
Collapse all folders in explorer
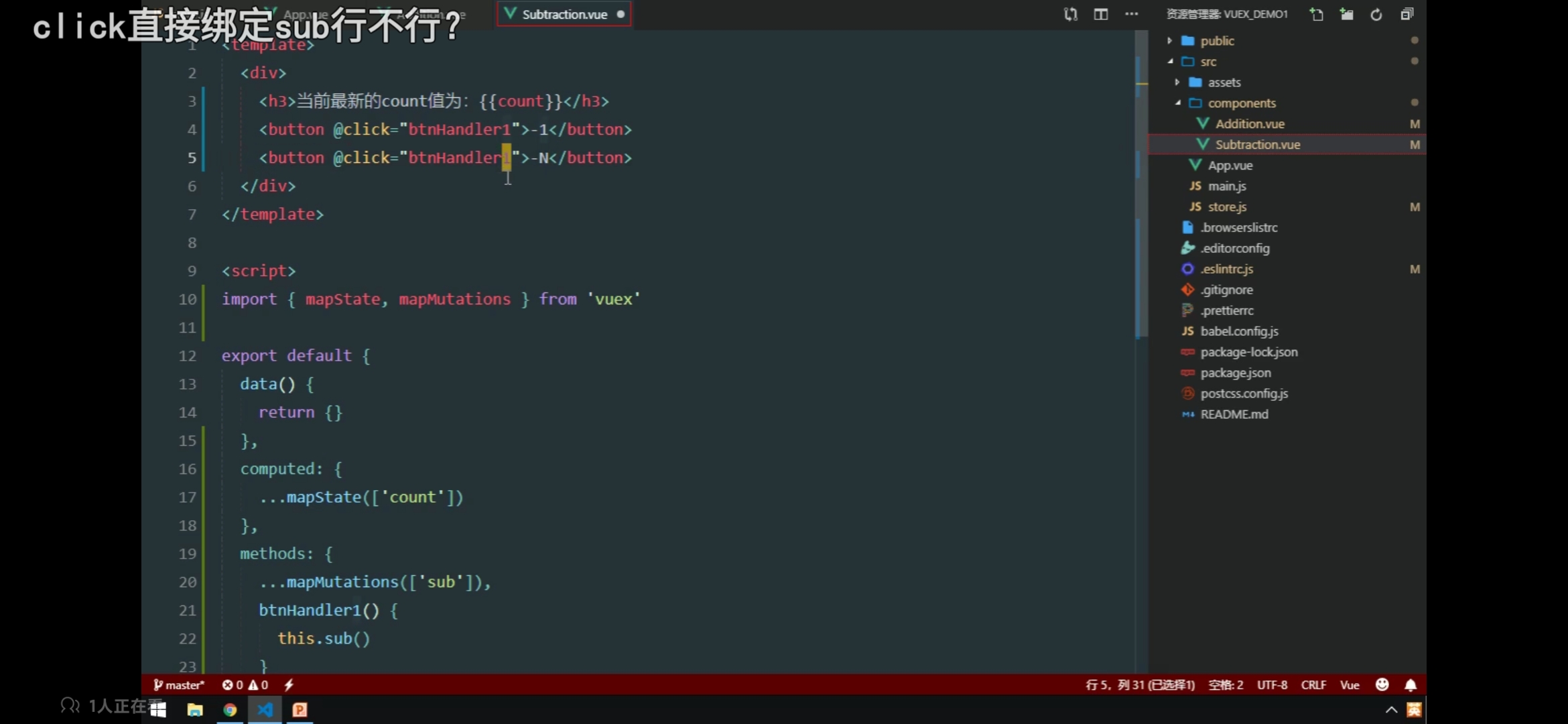(1407, 14)
